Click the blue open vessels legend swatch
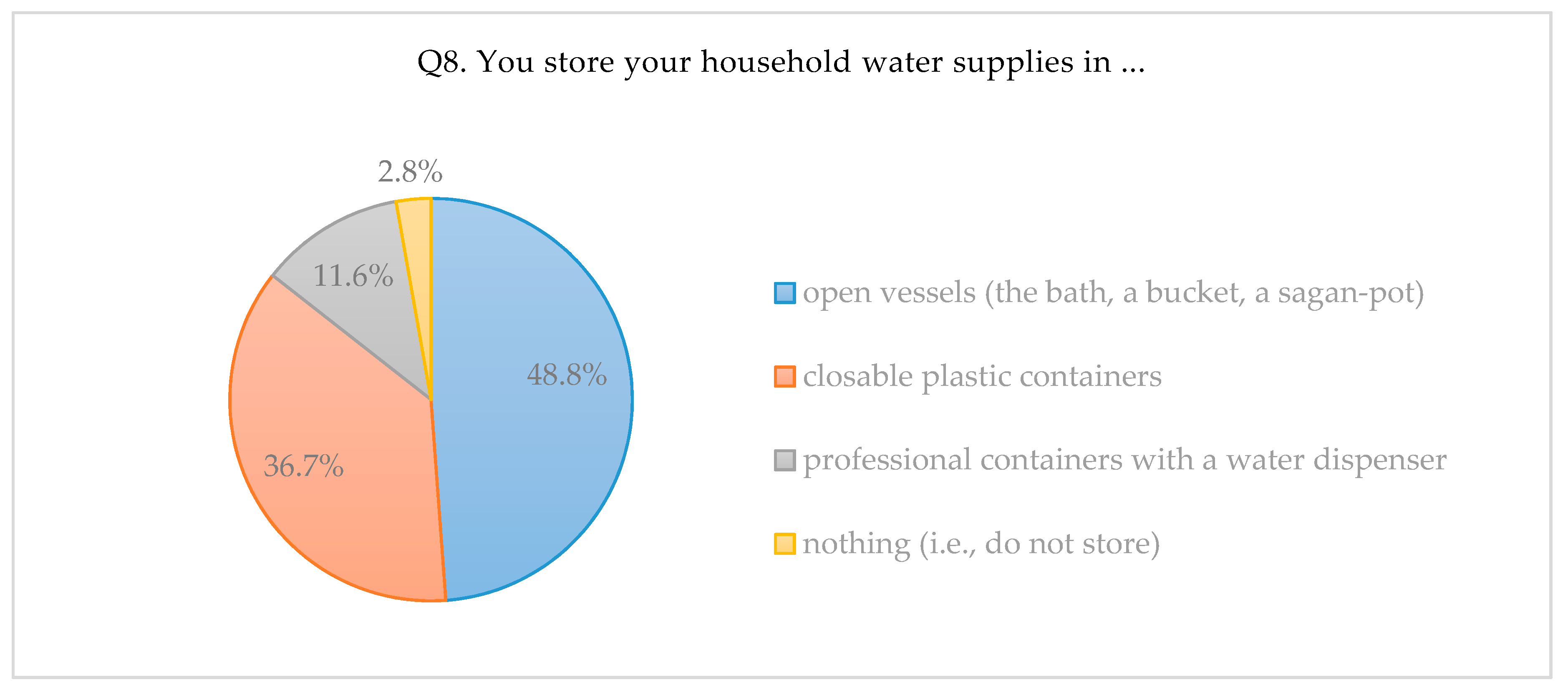The height and width of the screenshot is (695, 1568). (x=784, y=293)
